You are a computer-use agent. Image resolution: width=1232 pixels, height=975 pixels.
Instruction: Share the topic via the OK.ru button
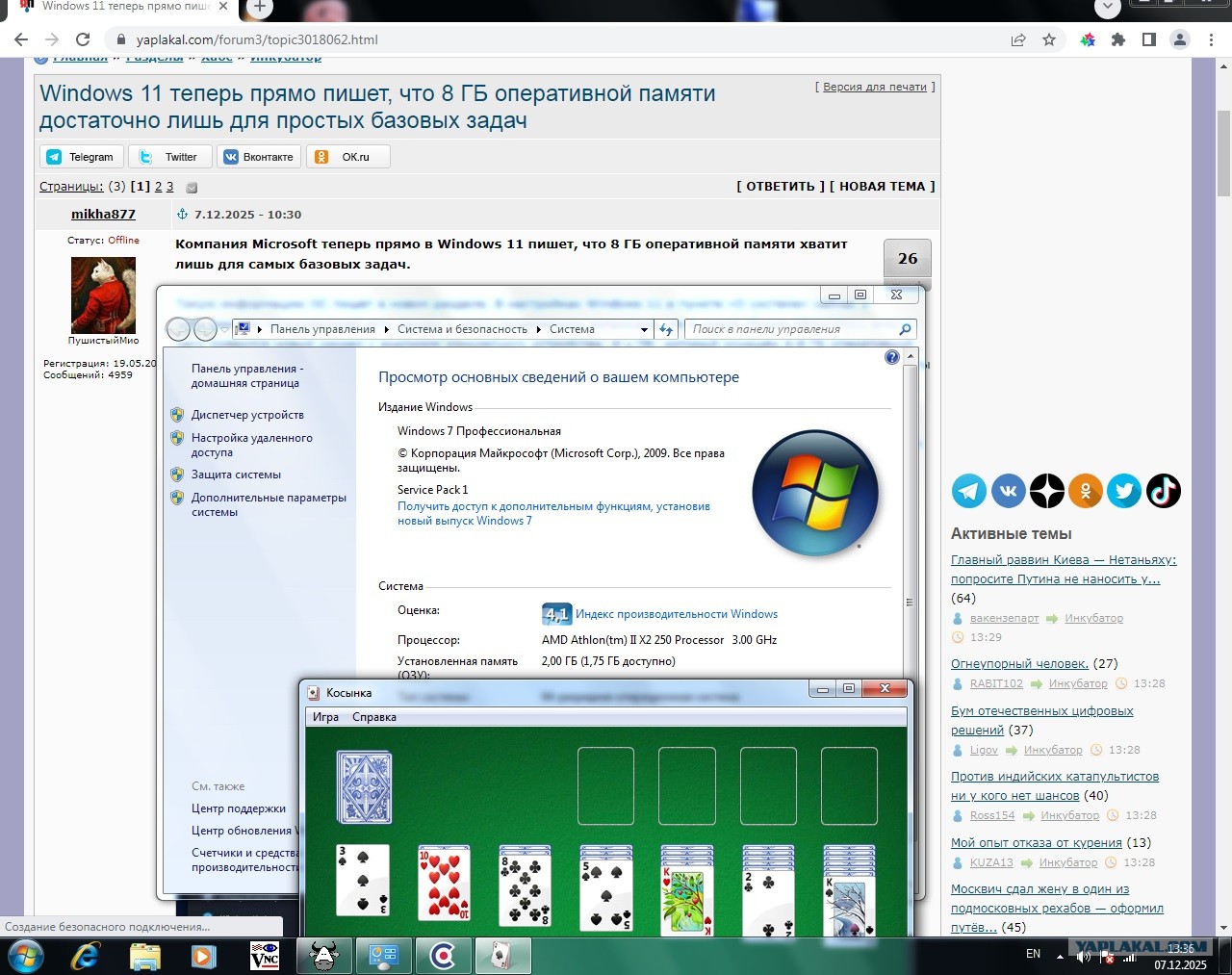point(348,157)
